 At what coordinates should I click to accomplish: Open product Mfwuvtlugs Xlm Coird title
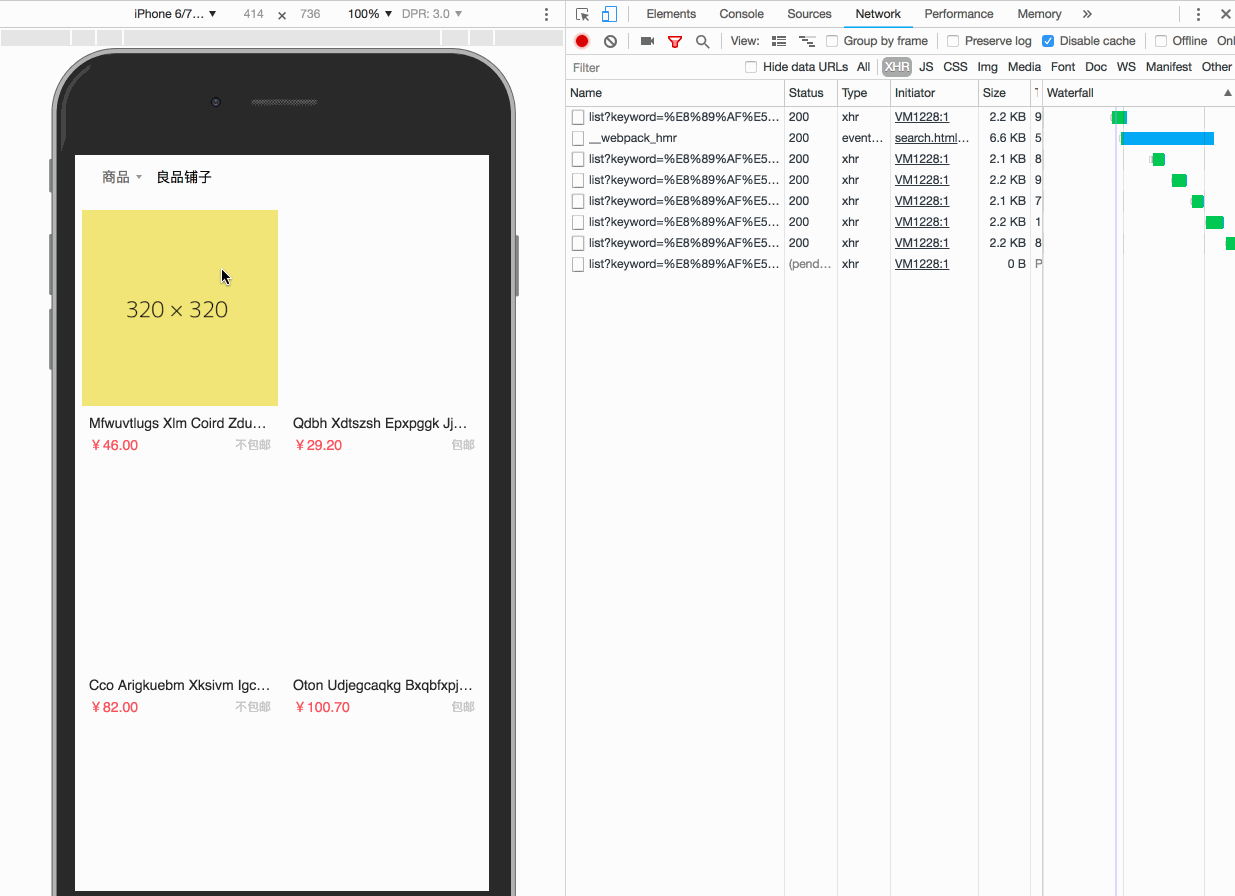click(179, 423)
